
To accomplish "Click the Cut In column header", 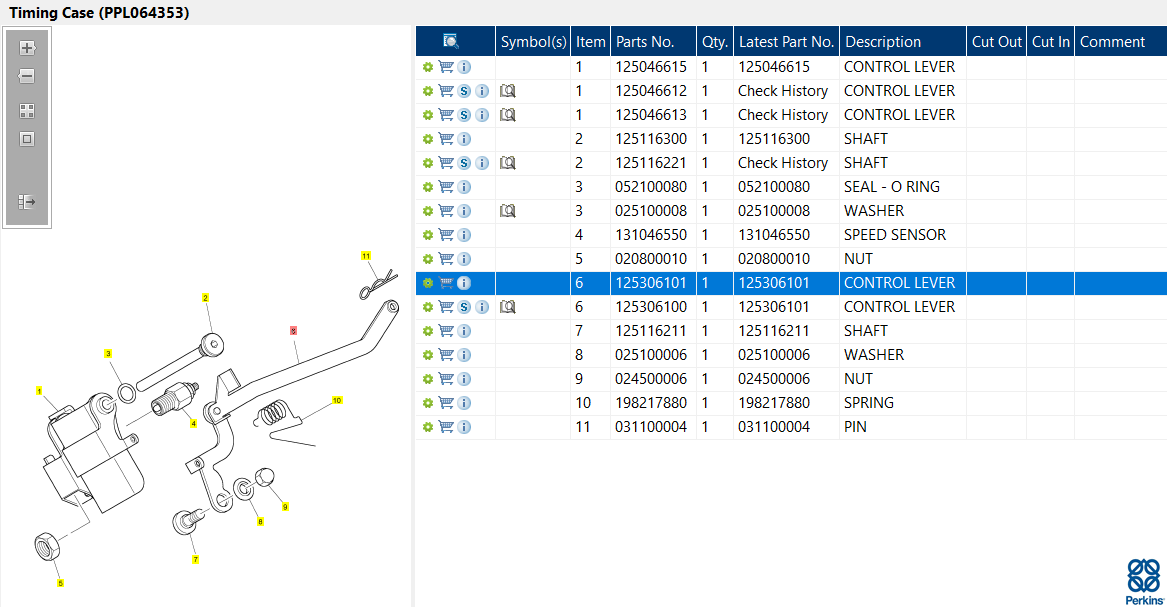I will pos(1050,42).
